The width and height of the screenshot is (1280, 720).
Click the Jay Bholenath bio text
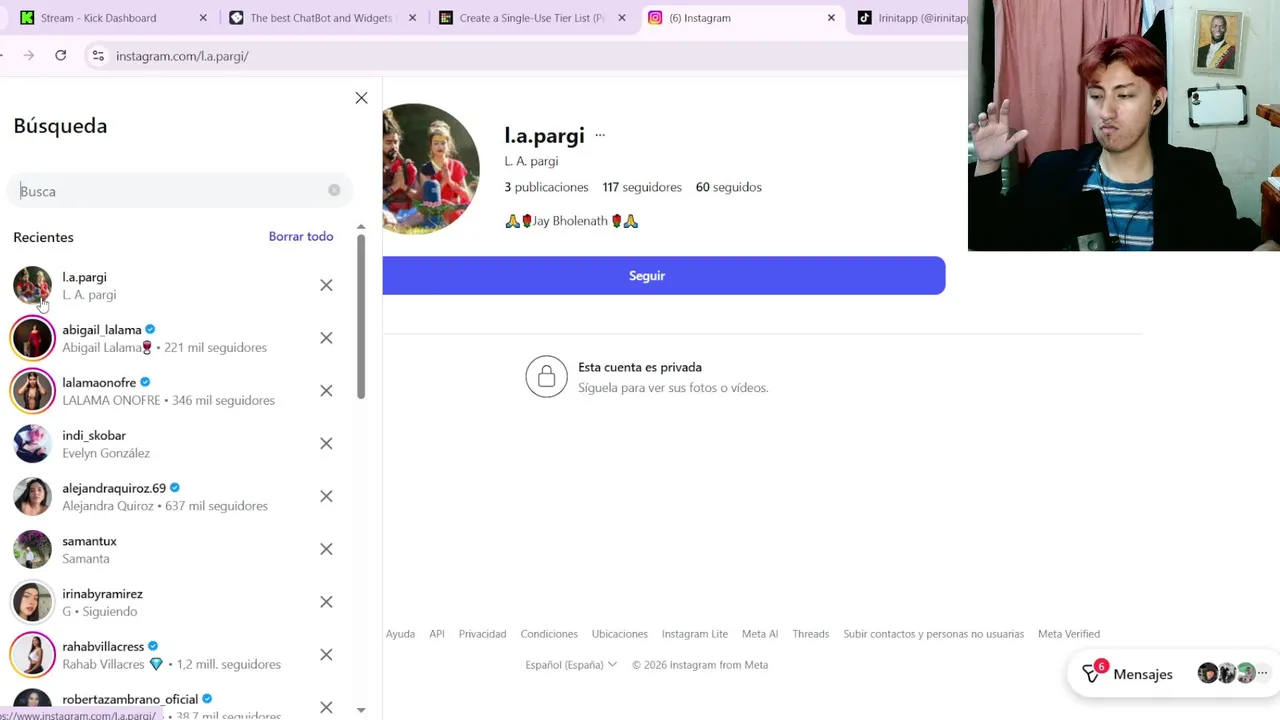click(x=571, y=221)
